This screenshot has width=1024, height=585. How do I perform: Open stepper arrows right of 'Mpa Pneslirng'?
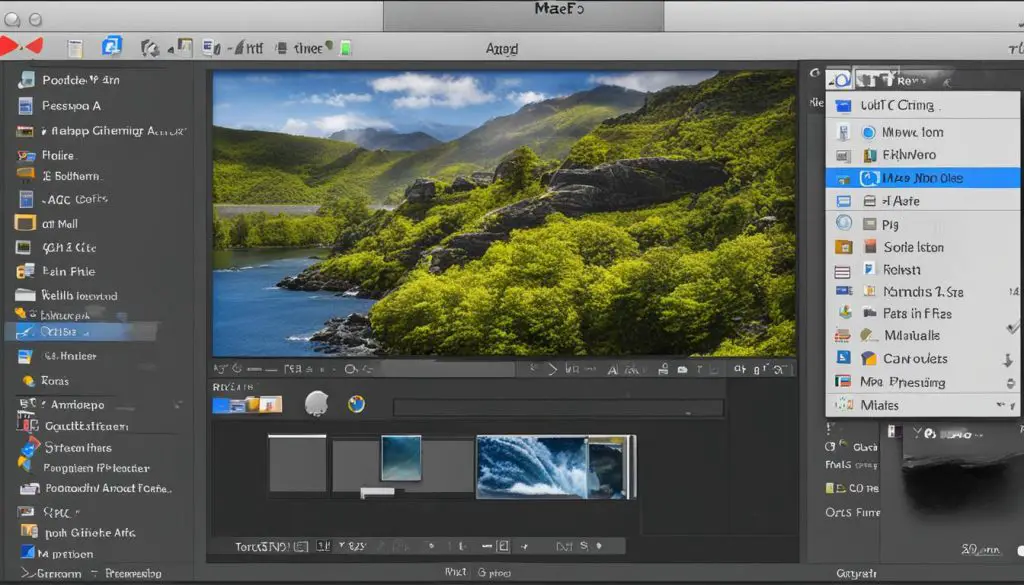click(1010, 383)
